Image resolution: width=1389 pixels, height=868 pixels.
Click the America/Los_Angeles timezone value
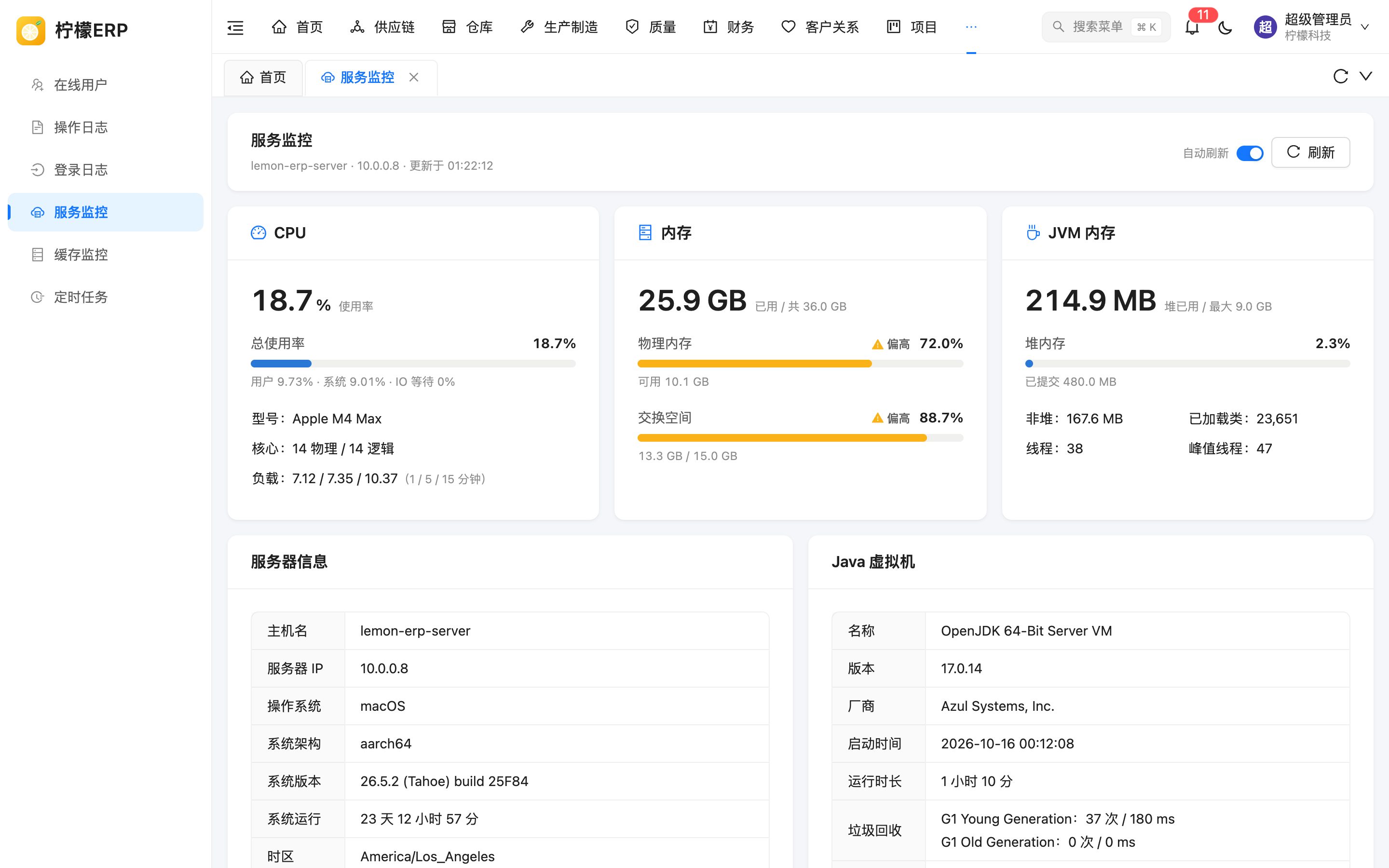click(427, 856)
